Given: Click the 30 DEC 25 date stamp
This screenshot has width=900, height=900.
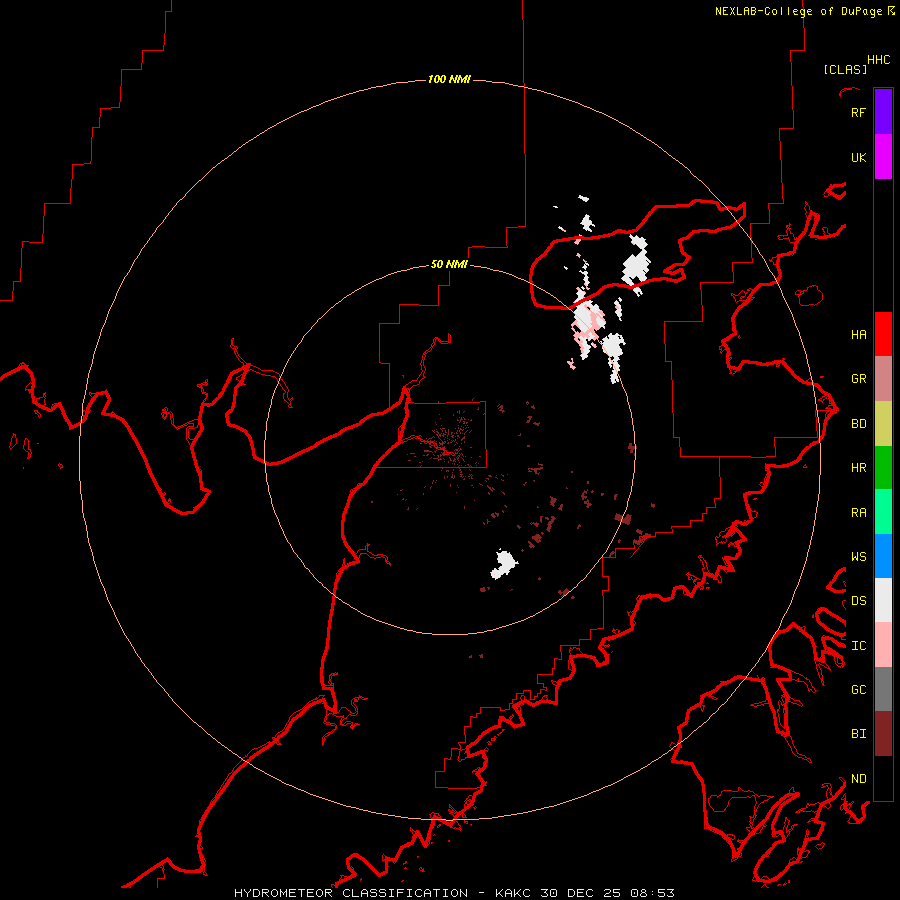Looking at the screenshot, I should point(581,893).
